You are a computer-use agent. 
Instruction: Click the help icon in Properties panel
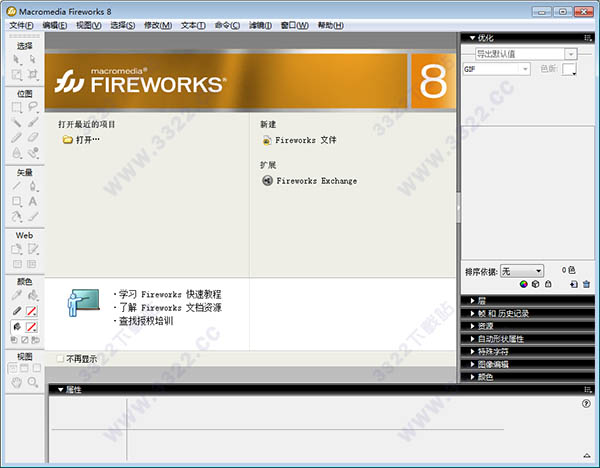coord(586,403)
